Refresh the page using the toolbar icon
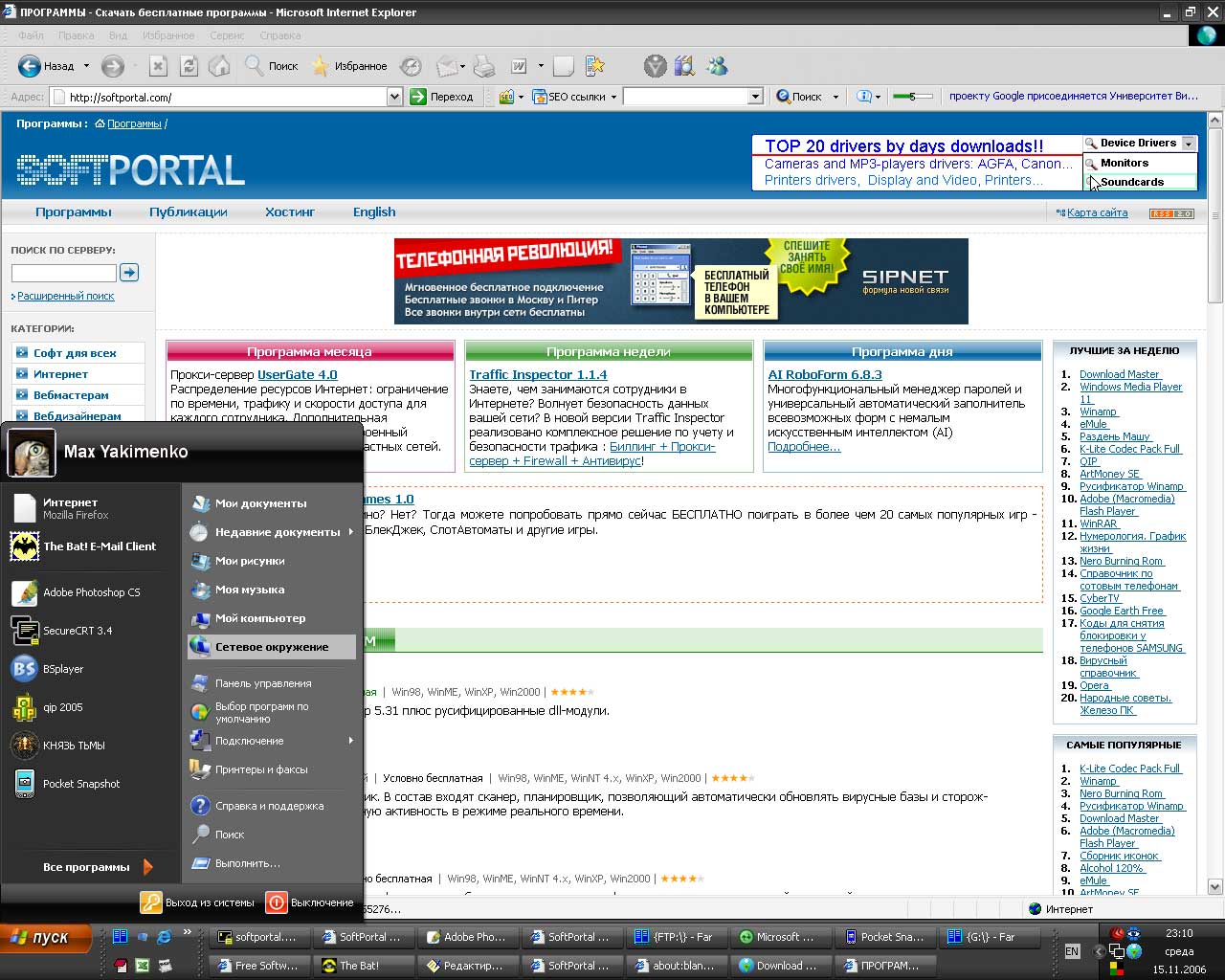Viewport: 1225px width, 980px height. [x=189, y=66]
